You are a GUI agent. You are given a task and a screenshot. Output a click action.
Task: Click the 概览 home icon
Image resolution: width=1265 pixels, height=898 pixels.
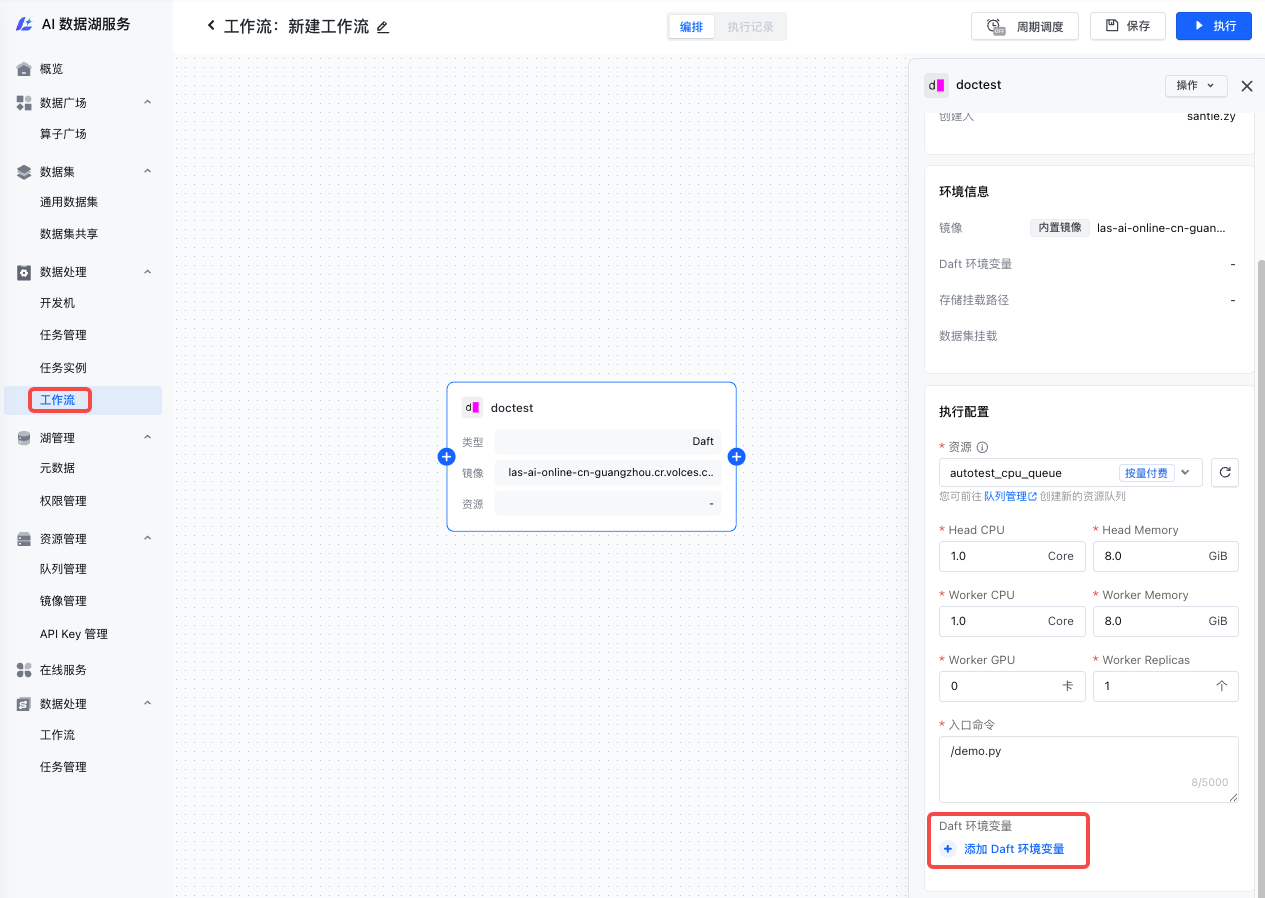(x=24, y=69)
